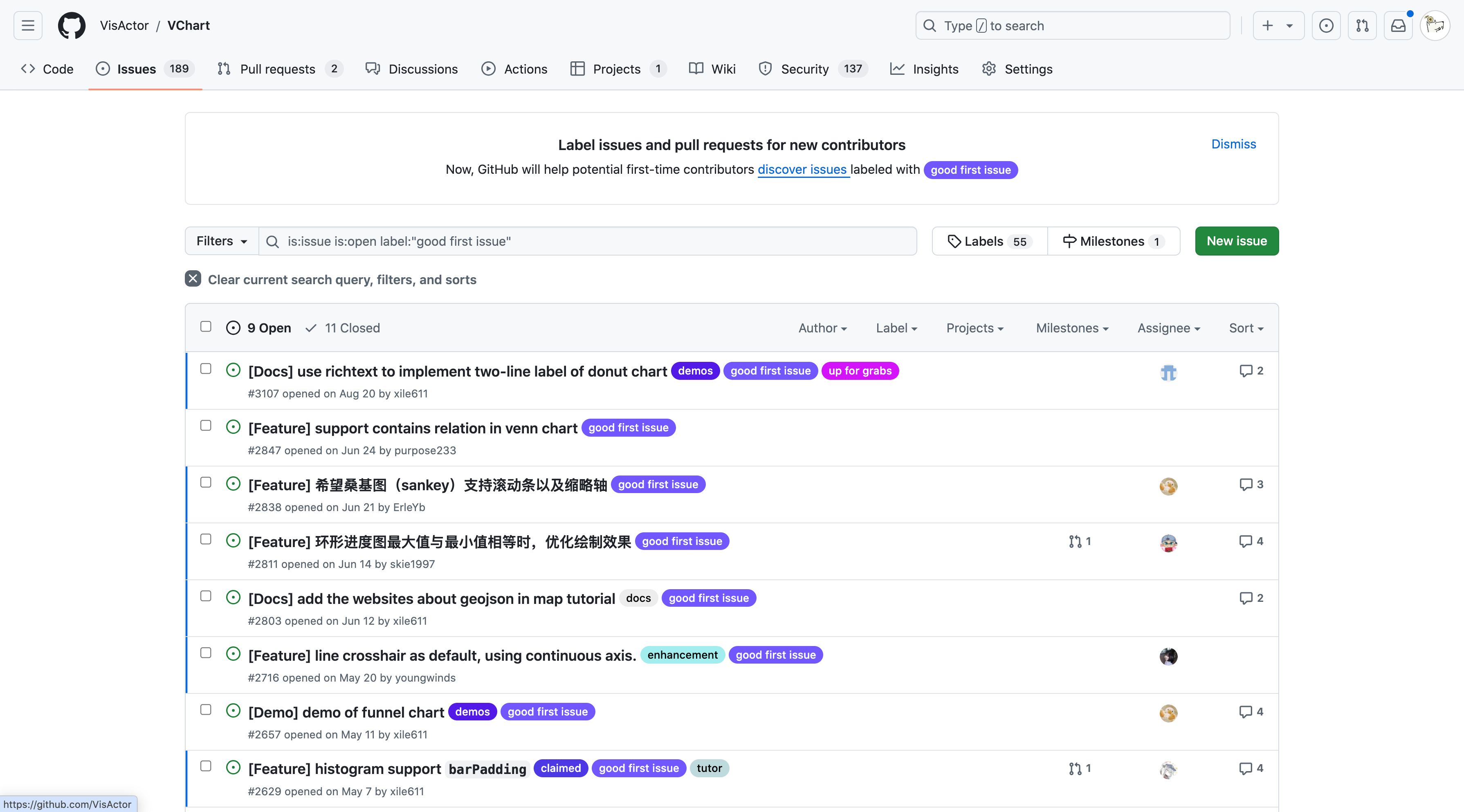Switch to the Pull requests tab
Screen dimensions: 1464x812
277,69
